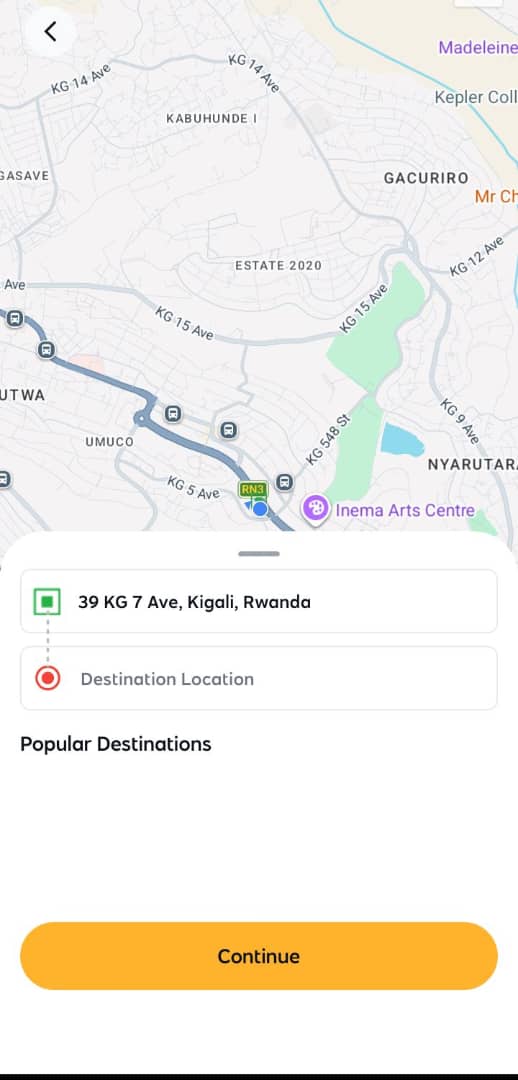Tap the ESTATE 2020 area label

[278, 265]
